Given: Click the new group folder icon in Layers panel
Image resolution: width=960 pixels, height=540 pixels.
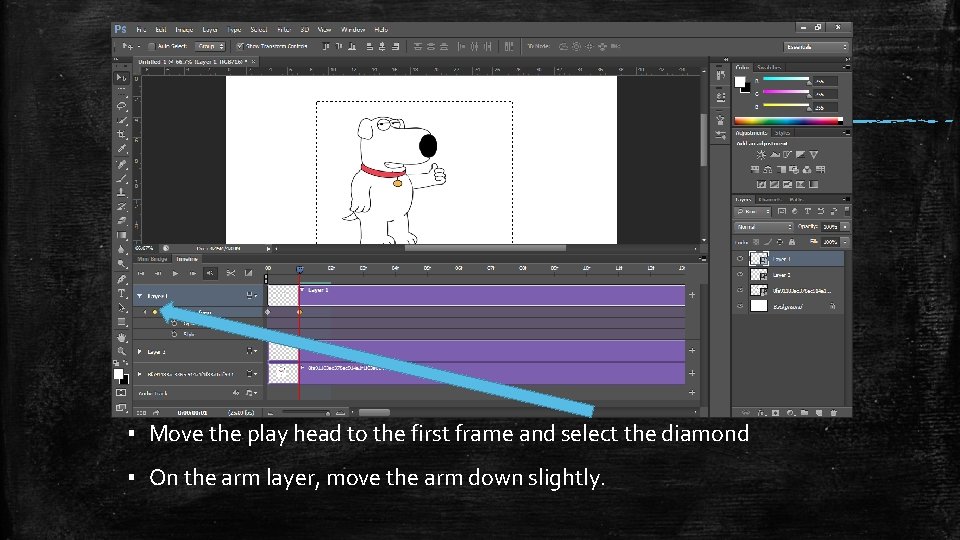Looking at the screenshot, I should coord(804,413).
